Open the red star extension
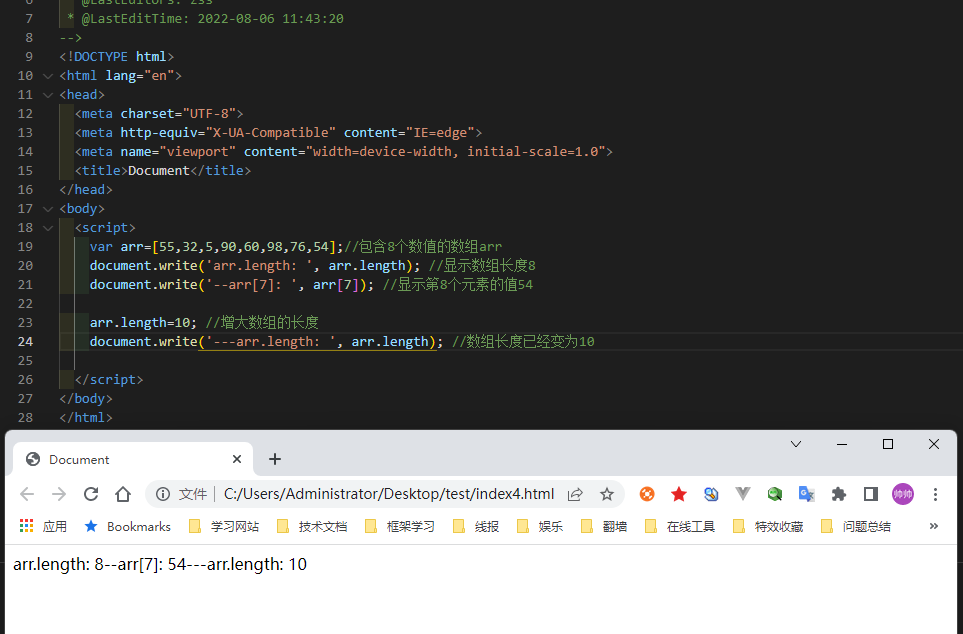963x634 pixels. point(679,494)
